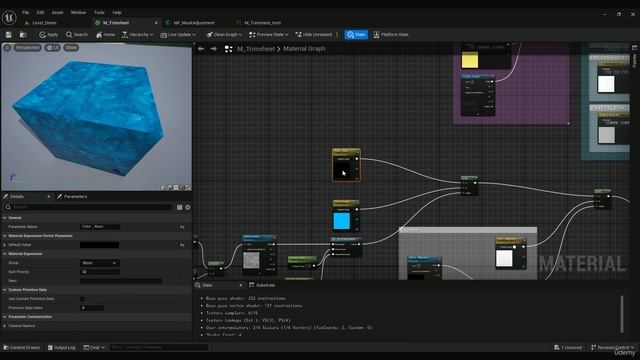Open the Asset menu

point(57,13)
